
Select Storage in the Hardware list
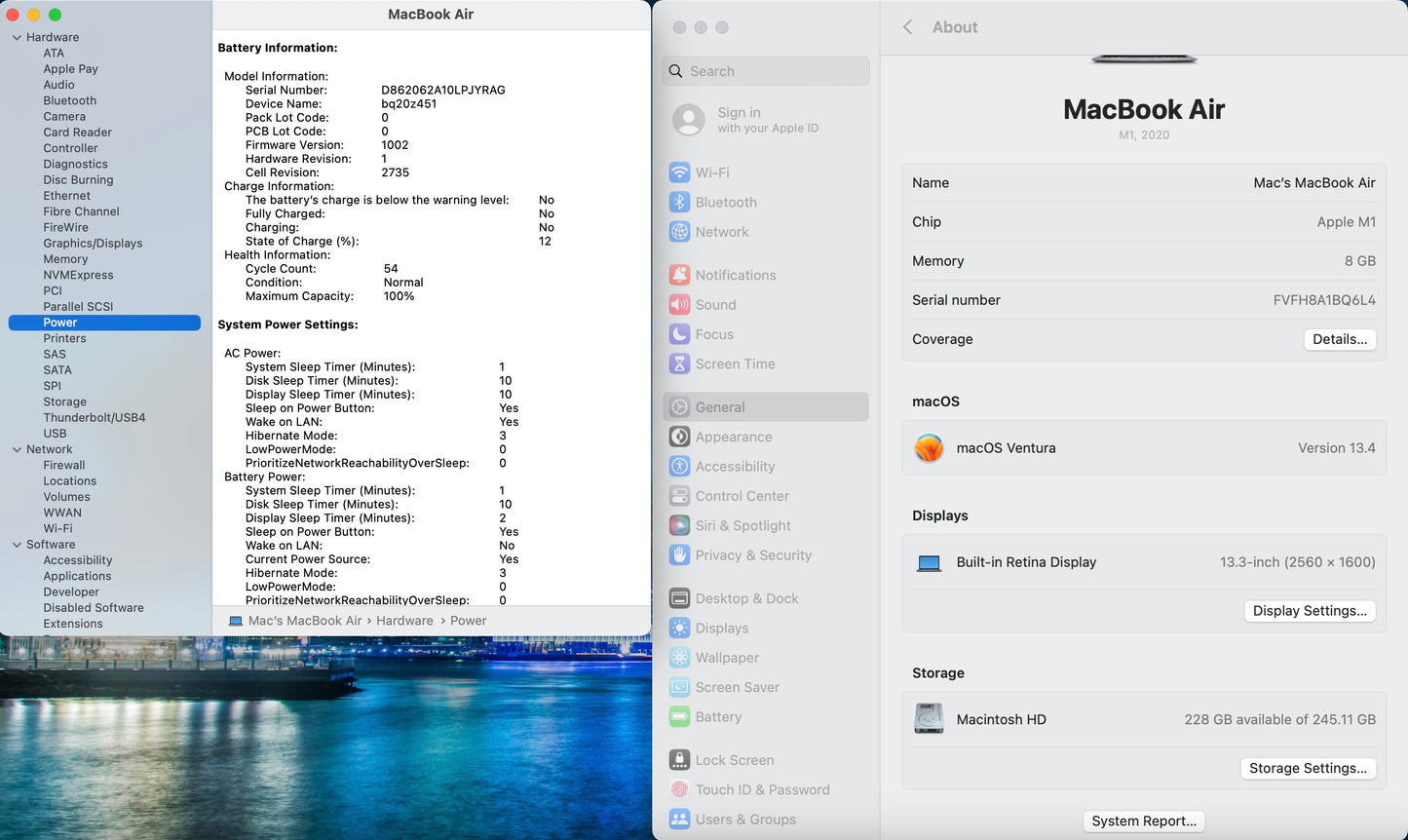tap(64, 401)
